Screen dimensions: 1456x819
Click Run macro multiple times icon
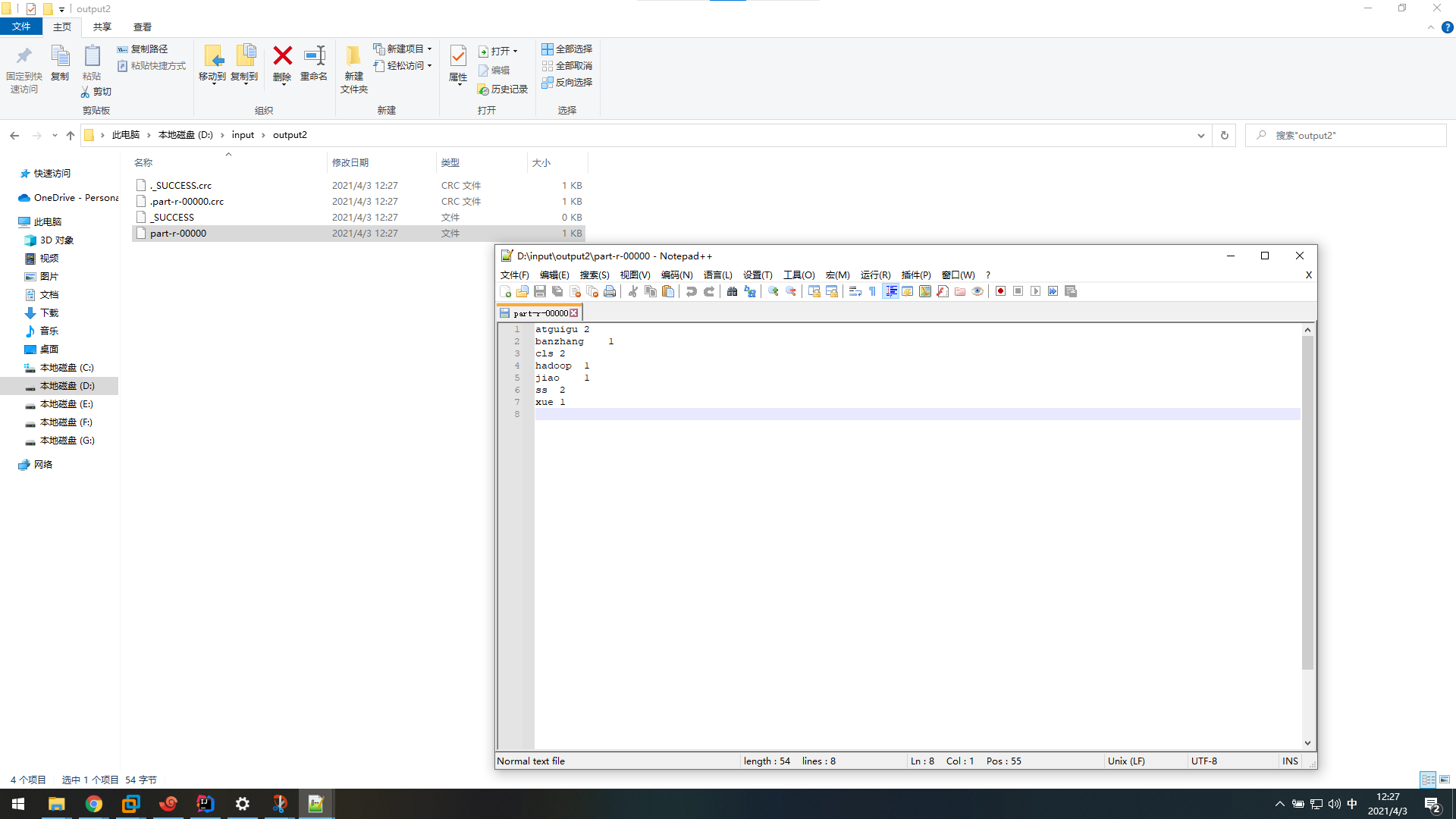coord(1053,291)
